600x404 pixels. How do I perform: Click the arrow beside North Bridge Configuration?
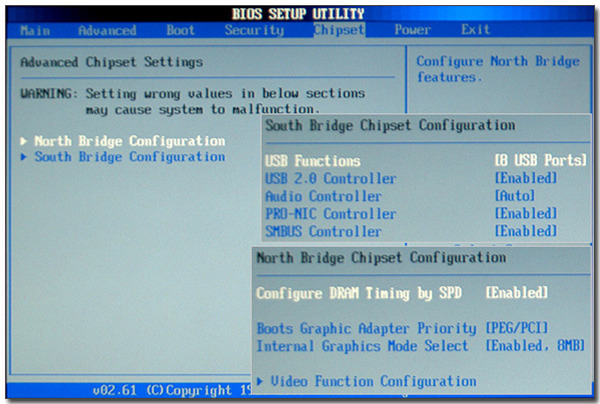point(24,141)
